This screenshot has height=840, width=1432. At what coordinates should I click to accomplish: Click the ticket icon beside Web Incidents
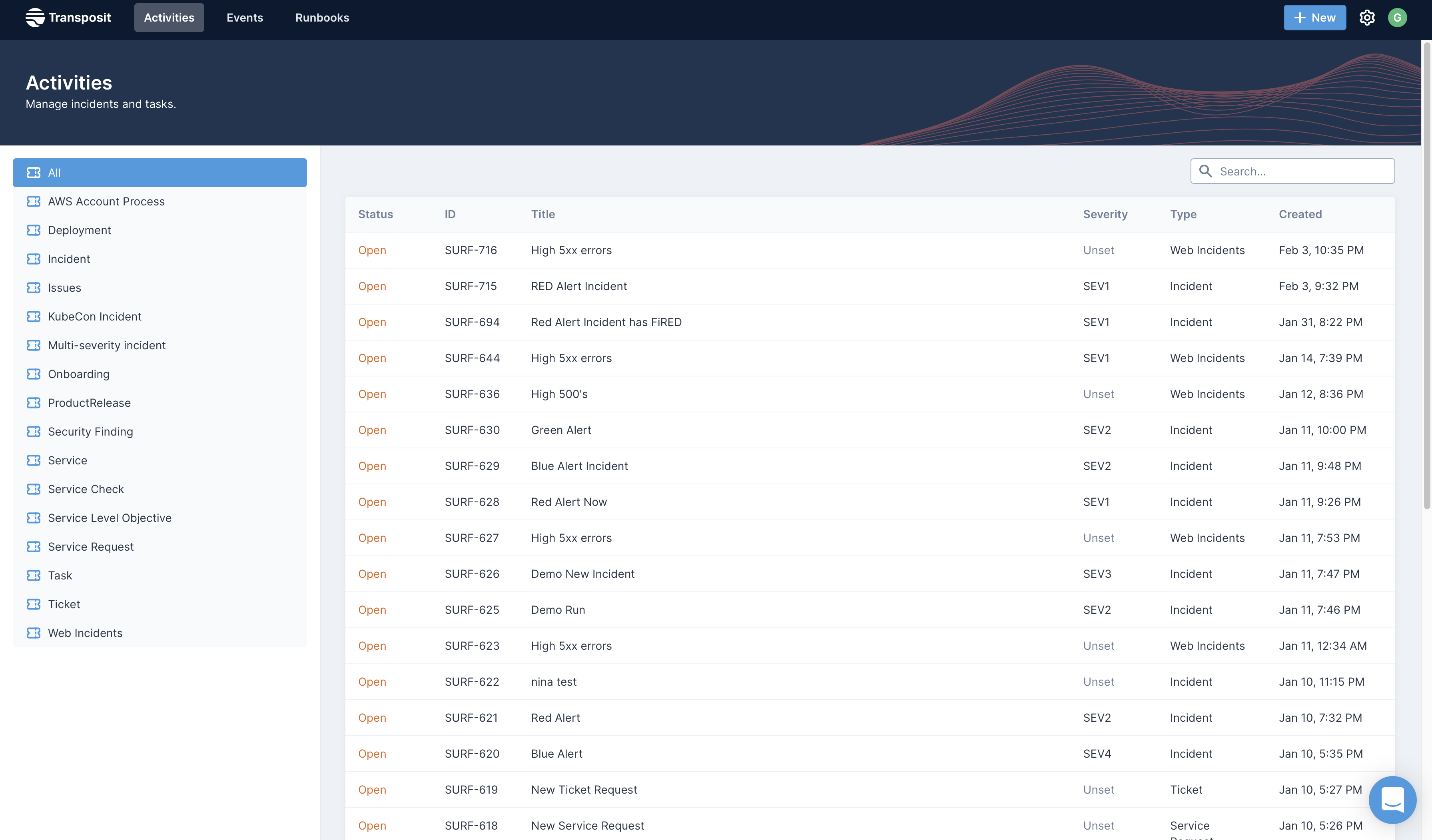coord(34,633)
